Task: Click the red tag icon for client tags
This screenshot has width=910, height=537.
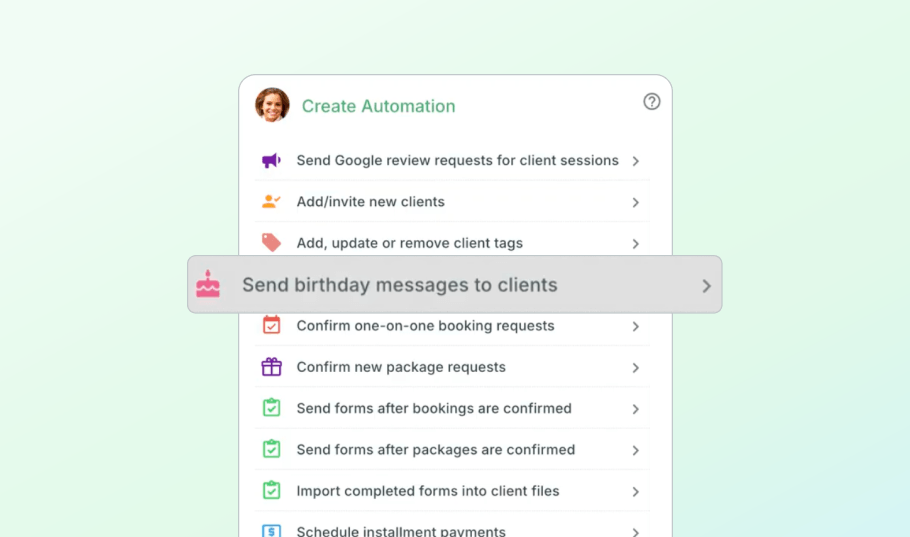Action: (x=271, y=243)
